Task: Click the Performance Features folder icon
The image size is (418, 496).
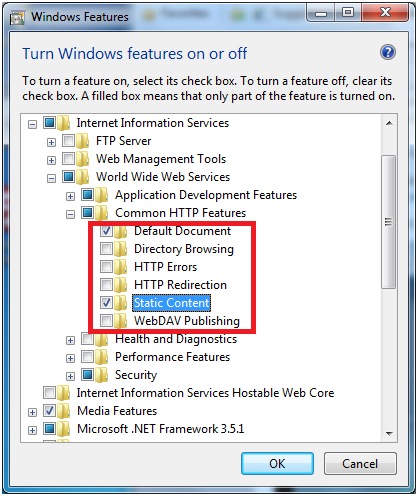Action: click(102, 357)
